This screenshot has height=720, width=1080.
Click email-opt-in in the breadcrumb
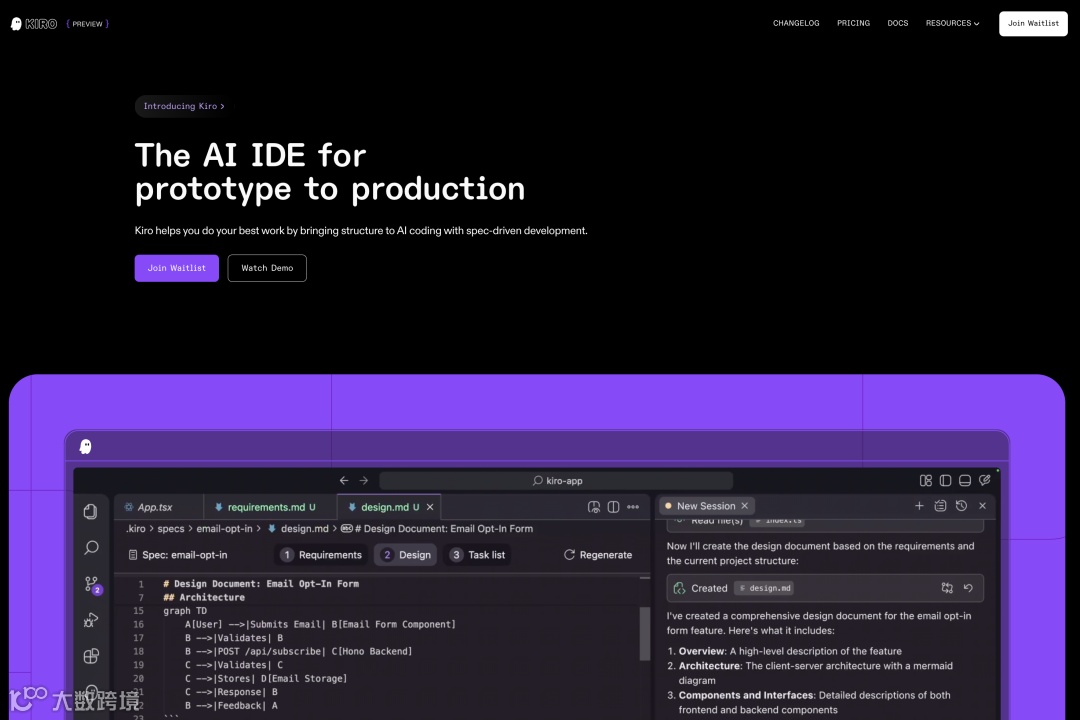coord(225,528)
